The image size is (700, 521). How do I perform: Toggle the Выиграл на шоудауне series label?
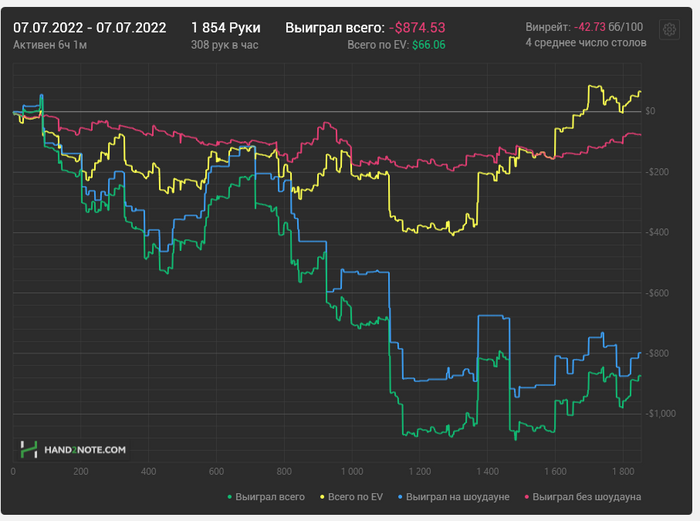click(x=458, y=497)
